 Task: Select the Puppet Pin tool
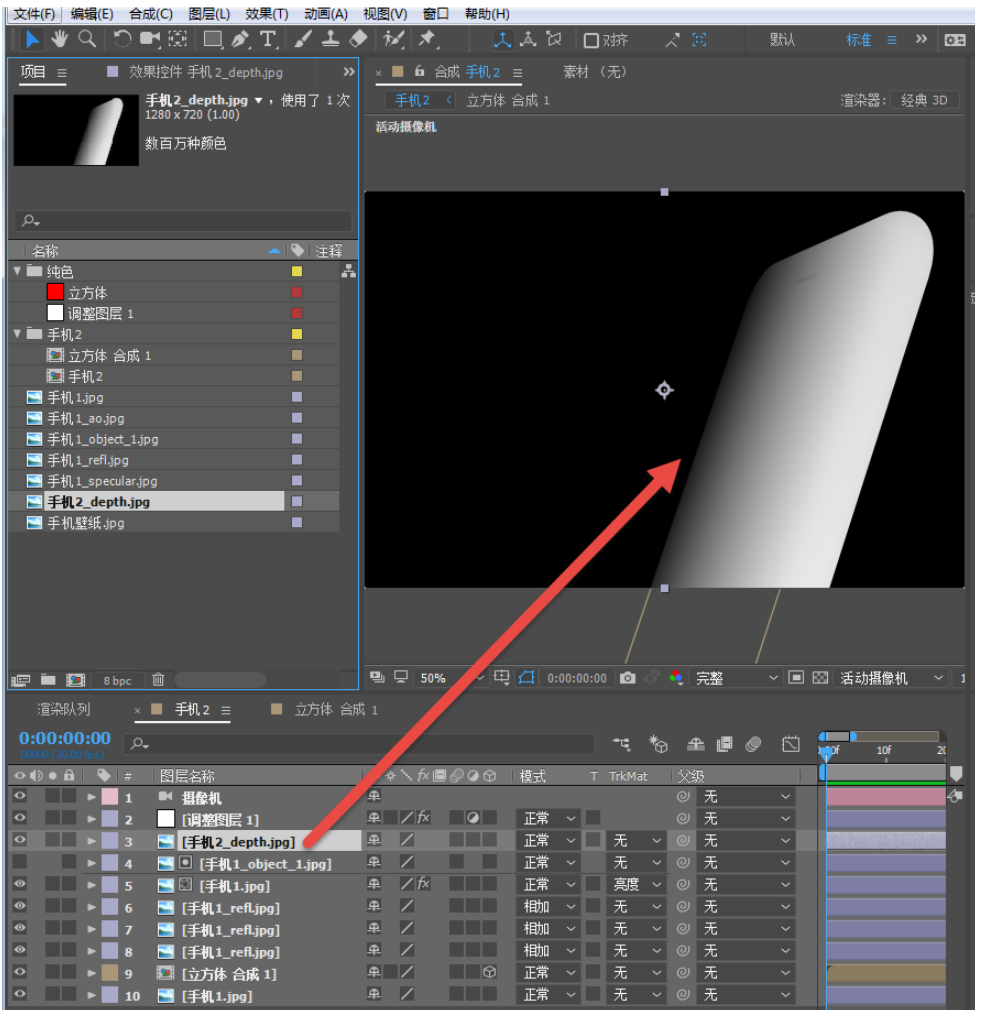[427, 39]
